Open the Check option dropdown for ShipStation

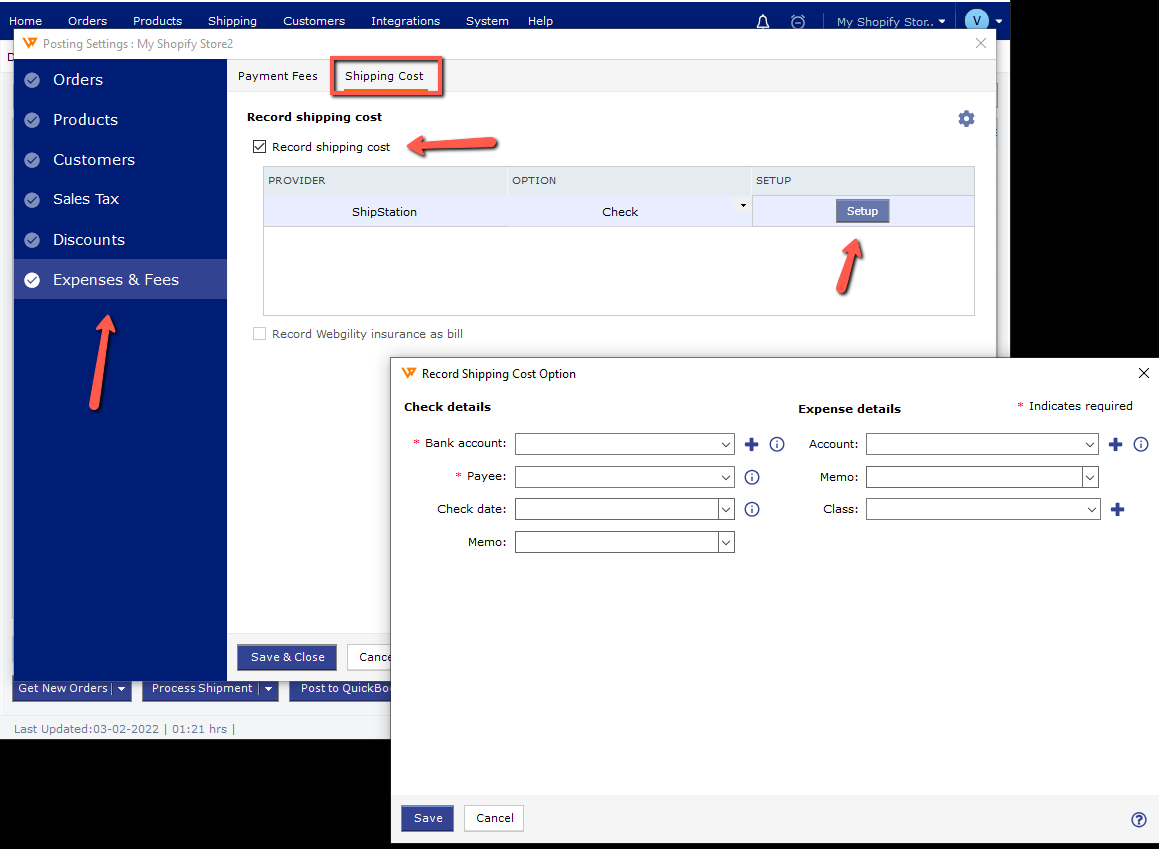742,206
